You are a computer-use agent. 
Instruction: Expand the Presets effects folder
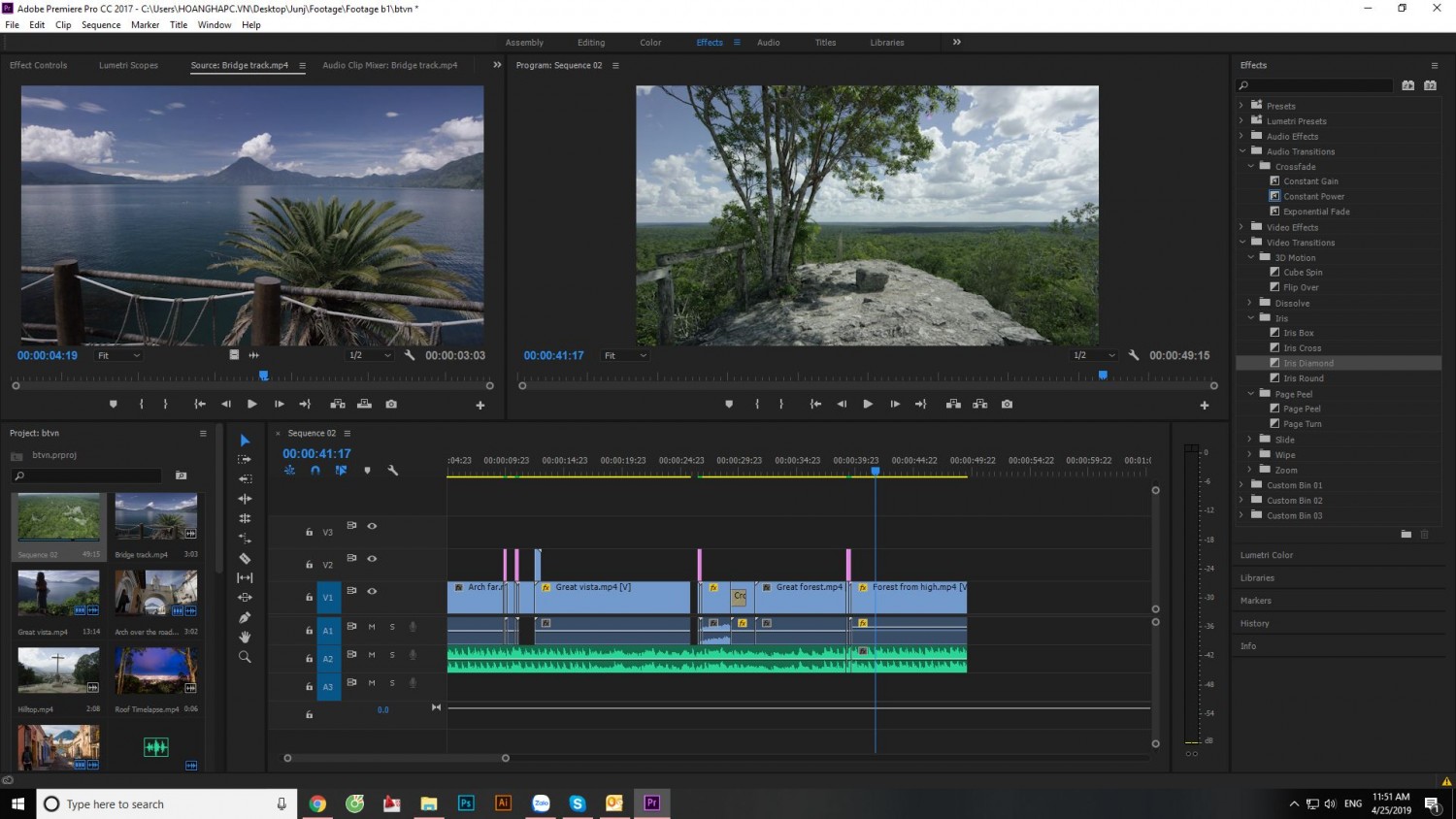[1241, 106]
